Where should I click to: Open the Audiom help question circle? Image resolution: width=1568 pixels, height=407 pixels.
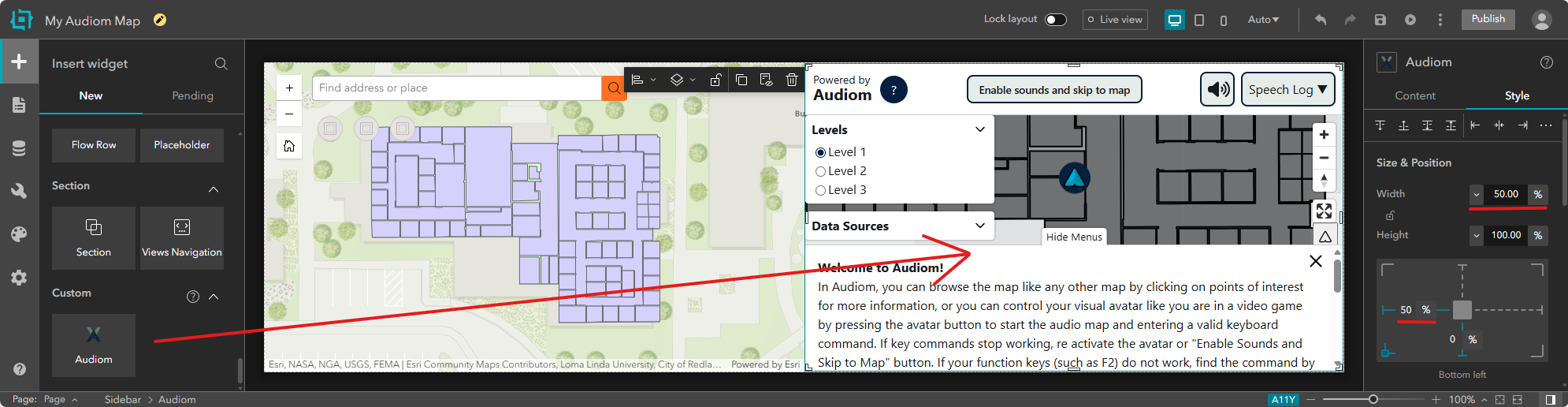click(x=894, y=90)
